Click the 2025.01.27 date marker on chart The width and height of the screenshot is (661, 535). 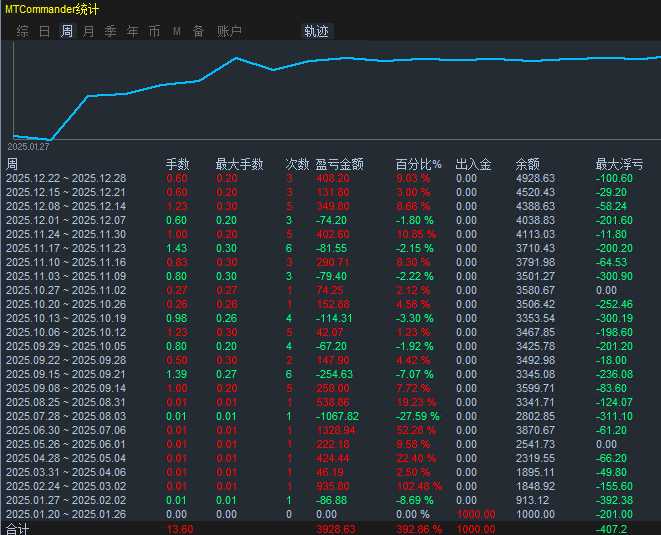click(28, 147)
